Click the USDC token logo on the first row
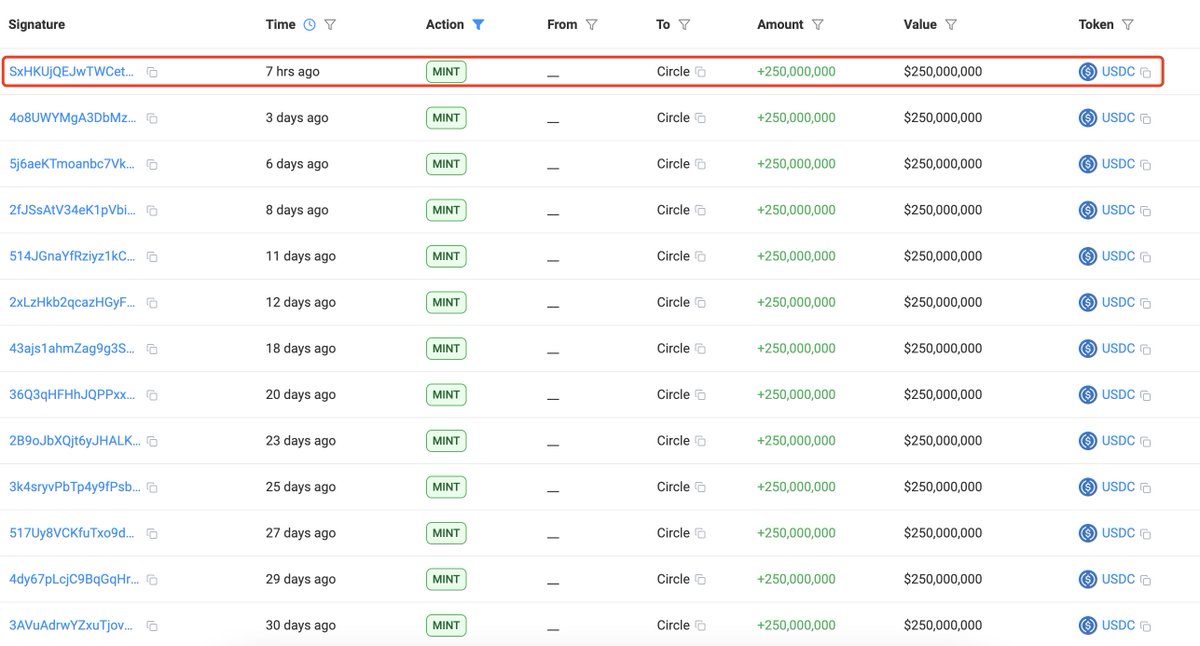This screenshot has height=646, width=1200. (x=1086, y=71)
